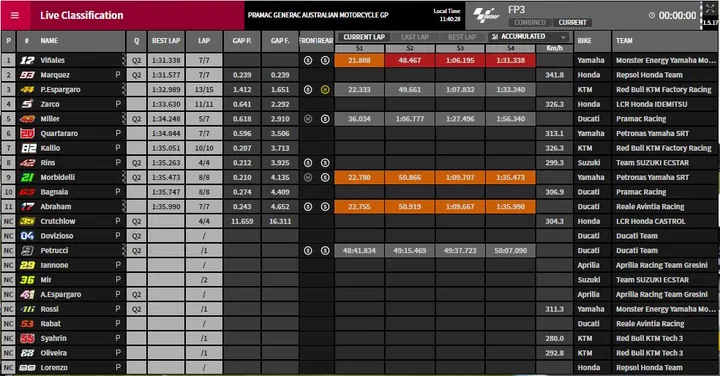Image resolution: width=720 pixels, height=376 pixels.
Task: Sort by the GAP P. column header
Action: [242, 41]
